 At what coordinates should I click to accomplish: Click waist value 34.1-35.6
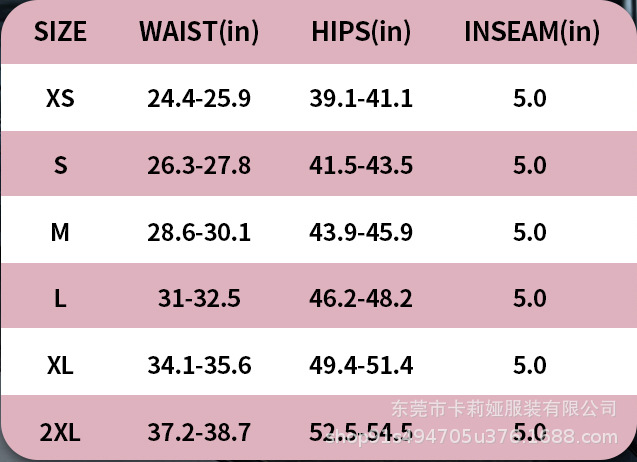[199, 365]
